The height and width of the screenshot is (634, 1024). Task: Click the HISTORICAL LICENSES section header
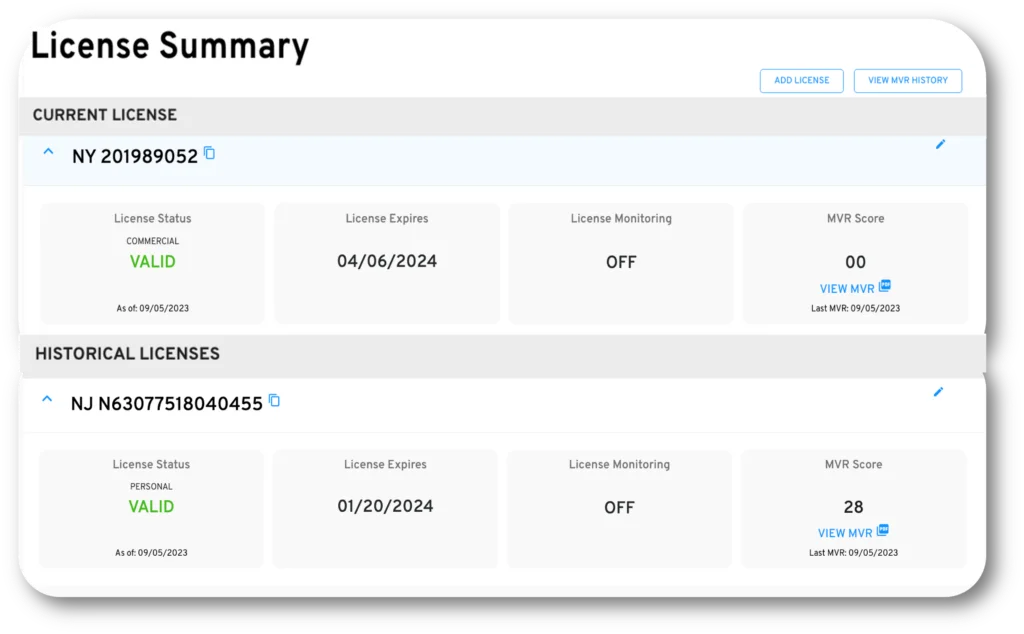click(x=127, y=355)
